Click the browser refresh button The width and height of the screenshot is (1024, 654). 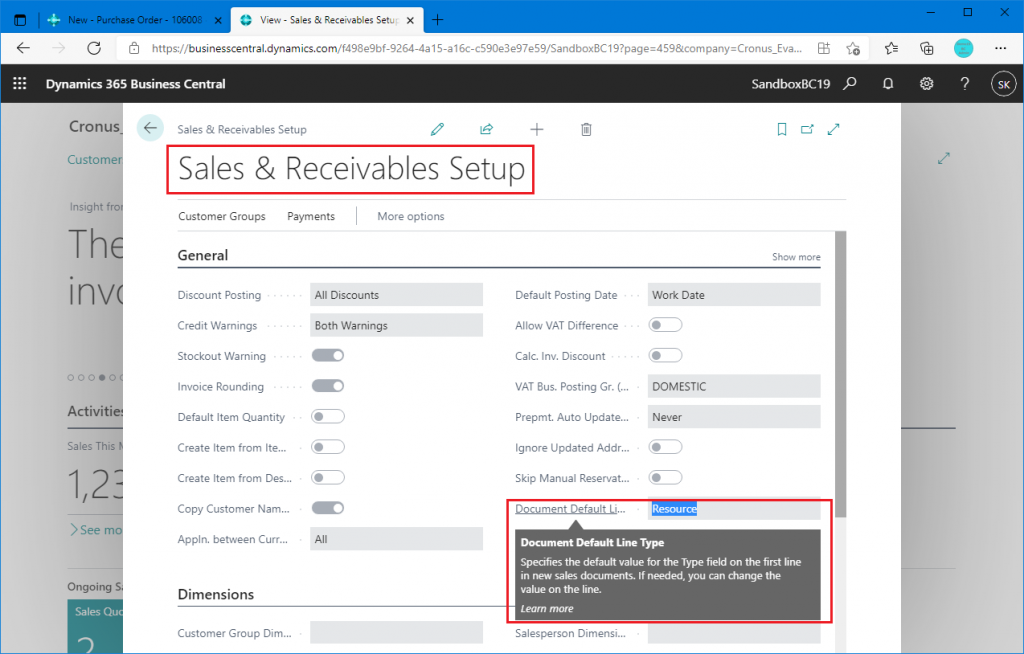pyautogui.click(x=94, y=48)
